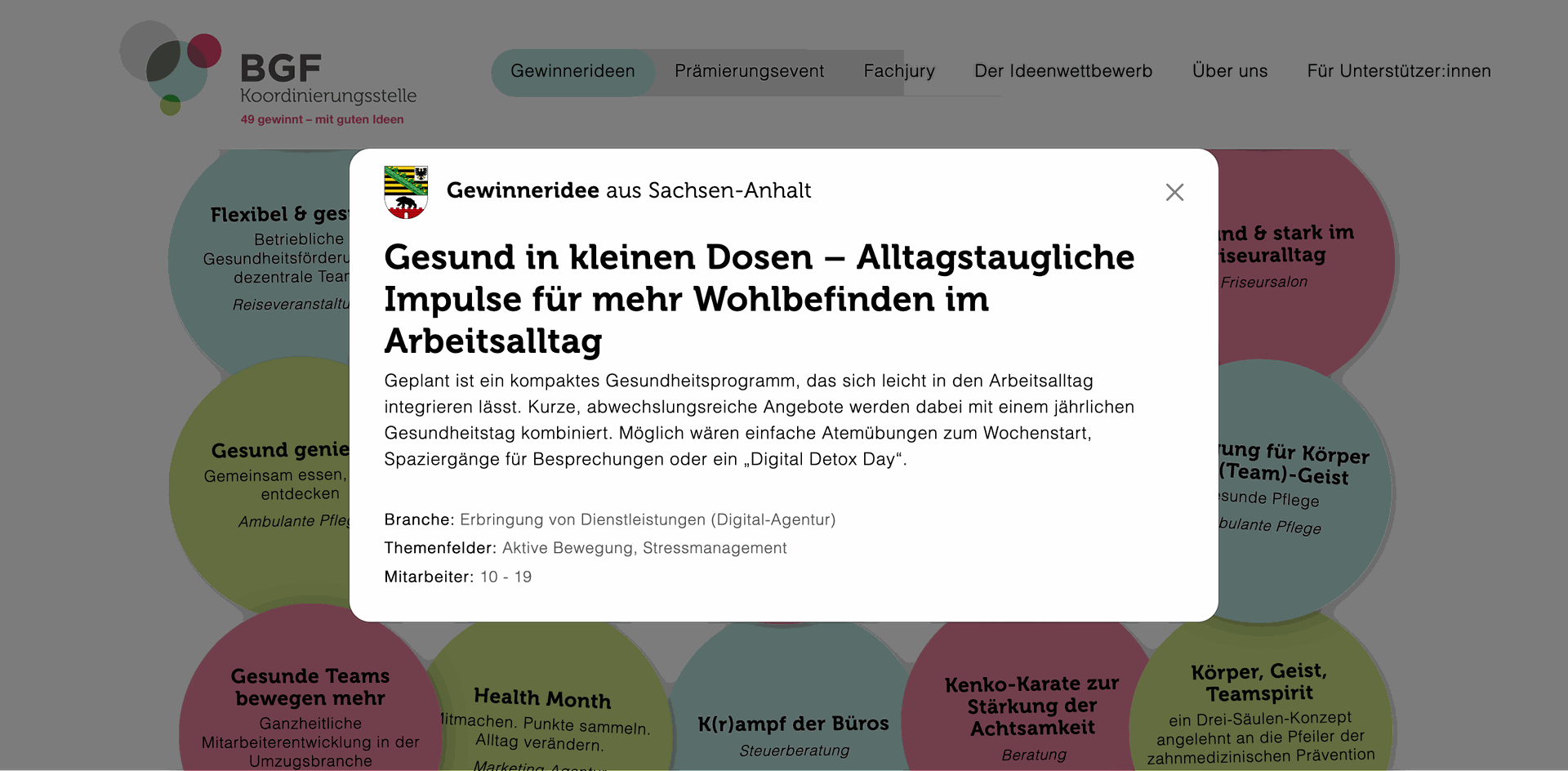Open the Gewinnerideen menu item
This screenshot has height=771, width=1568.
[x=572, y=72]
